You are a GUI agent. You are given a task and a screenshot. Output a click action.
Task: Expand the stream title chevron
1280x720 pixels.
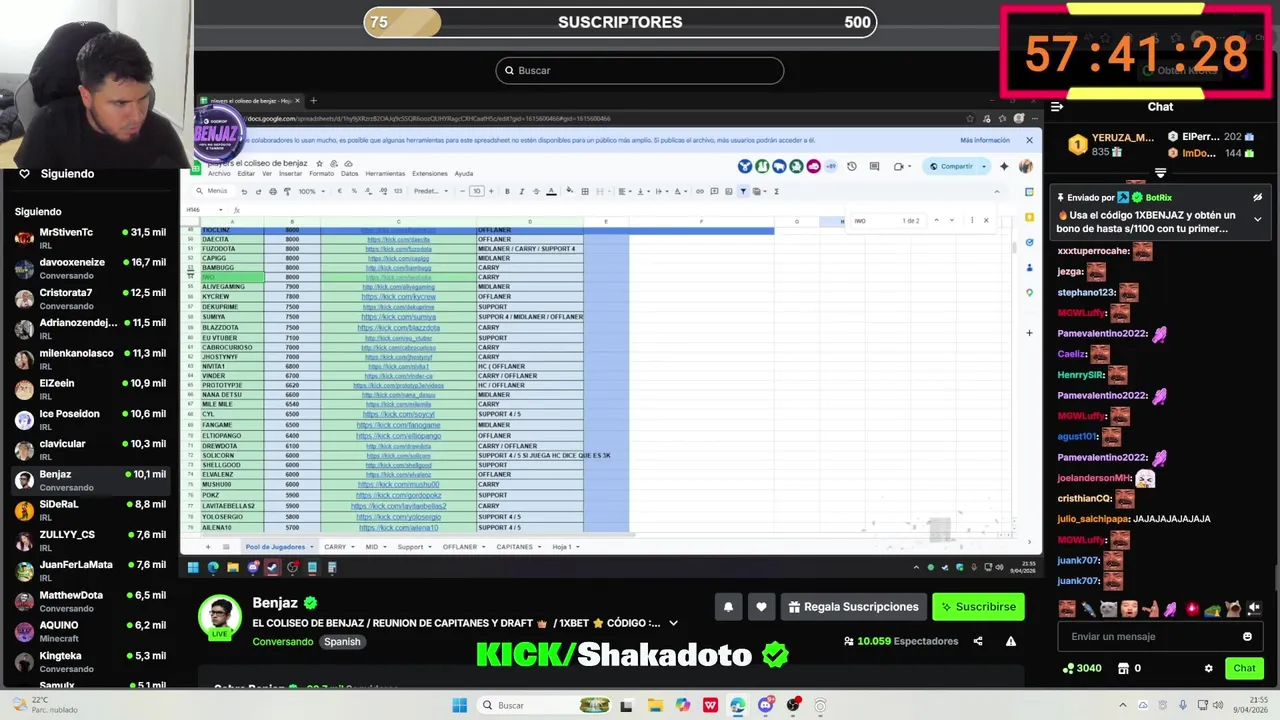click(x=673, y=623)
